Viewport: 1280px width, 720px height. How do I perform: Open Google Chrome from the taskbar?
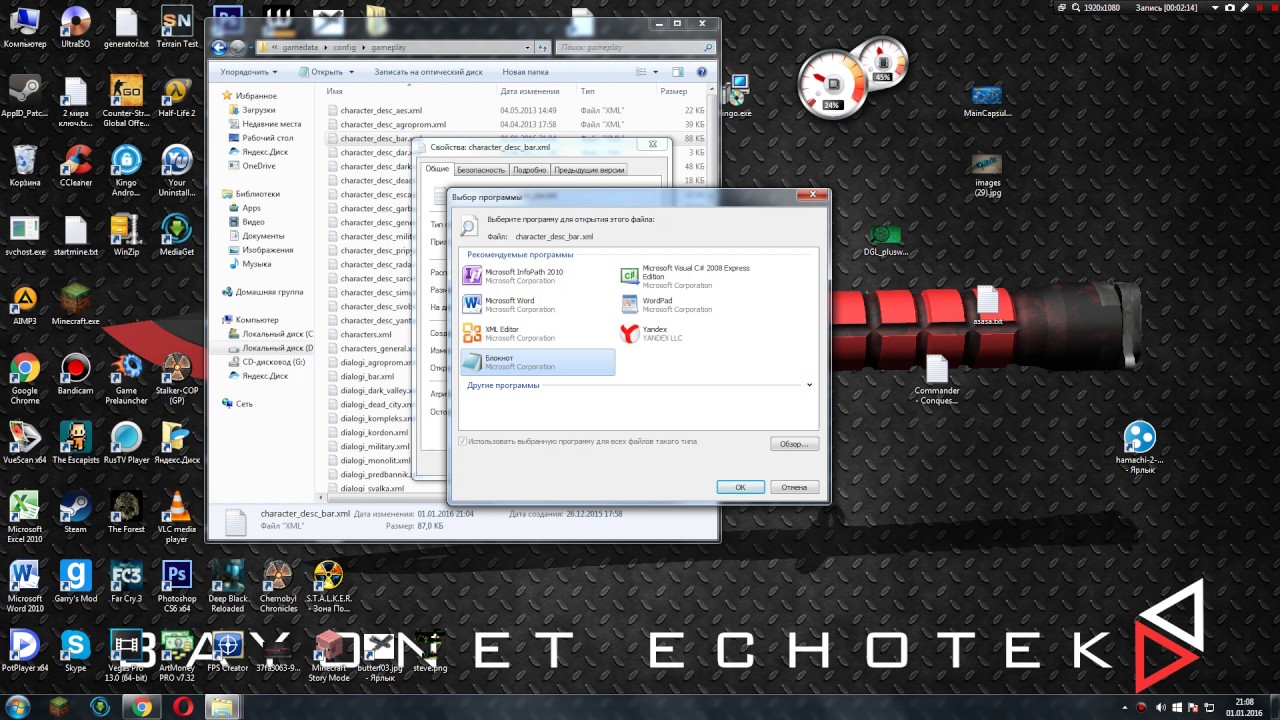tap(141, 707)
